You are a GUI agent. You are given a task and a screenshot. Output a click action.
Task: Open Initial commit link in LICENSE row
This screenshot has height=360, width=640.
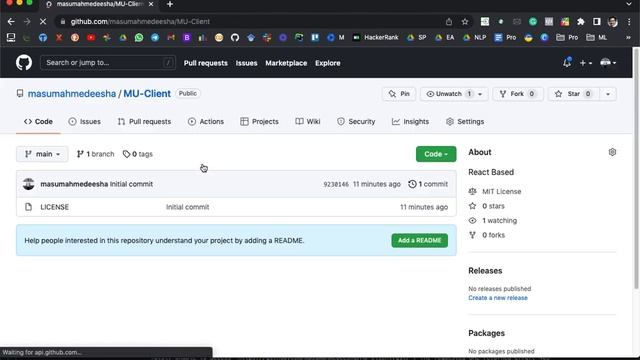pyautogui.click(x=187, y=207)
